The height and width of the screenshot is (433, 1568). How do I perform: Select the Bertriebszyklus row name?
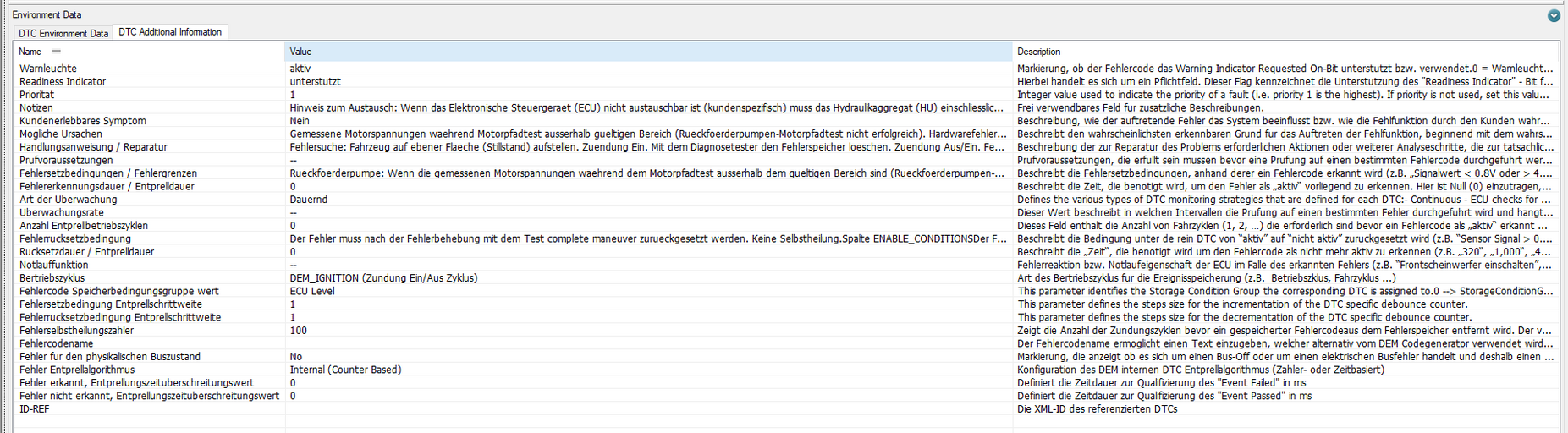[52, 278]
